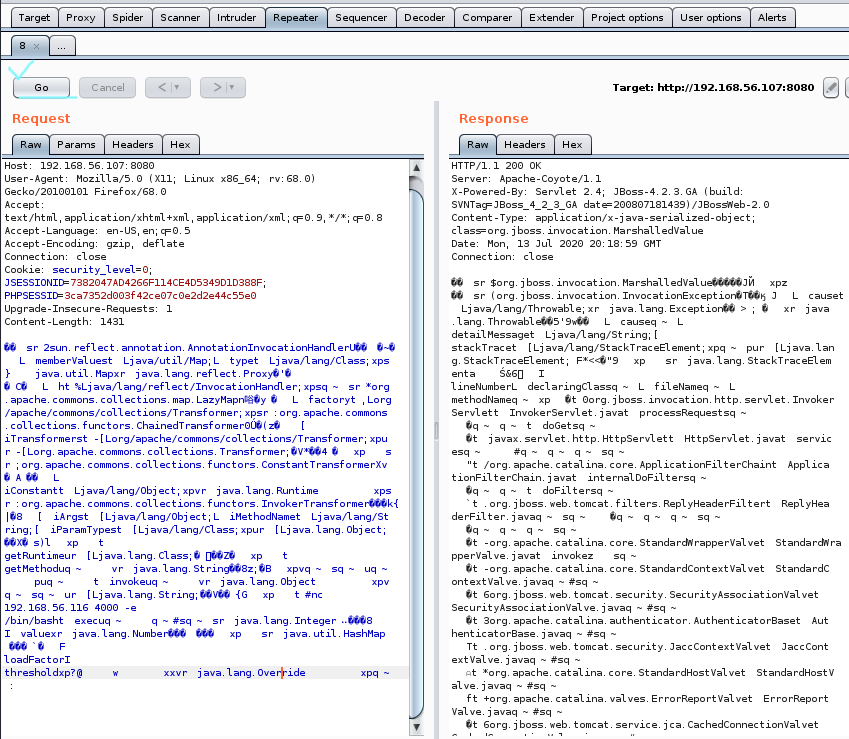Click the PHPSESSID cookie value text

160,296
